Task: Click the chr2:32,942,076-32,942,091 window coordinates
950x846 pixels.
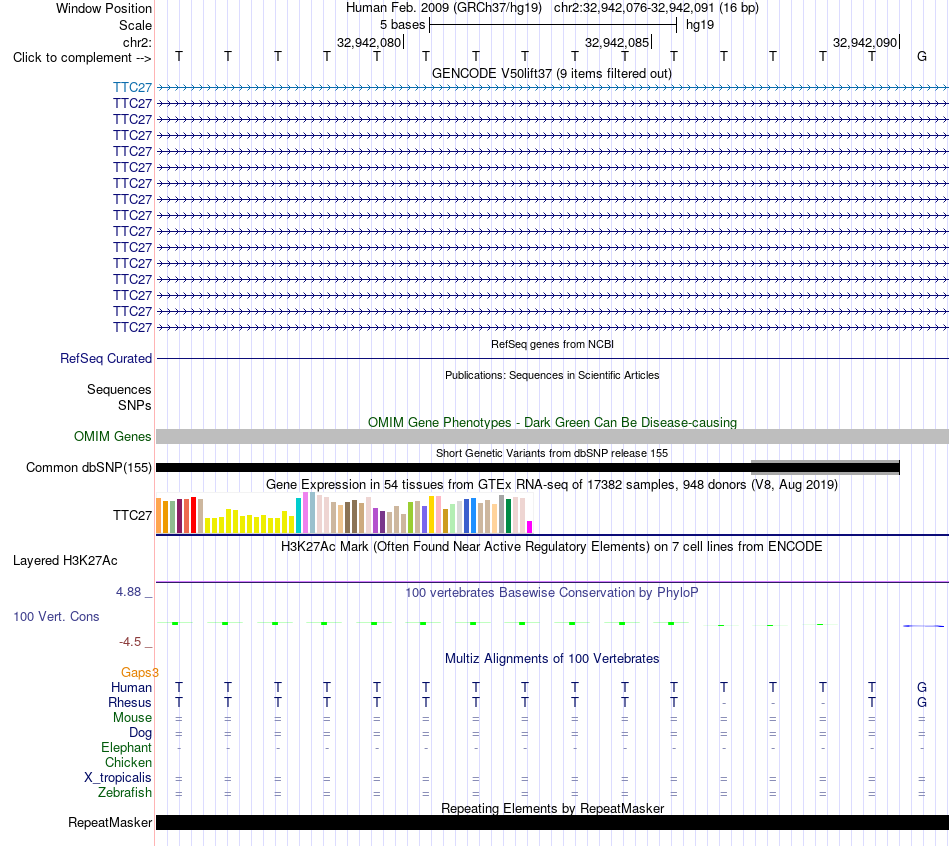Action: tap(656, 8)
